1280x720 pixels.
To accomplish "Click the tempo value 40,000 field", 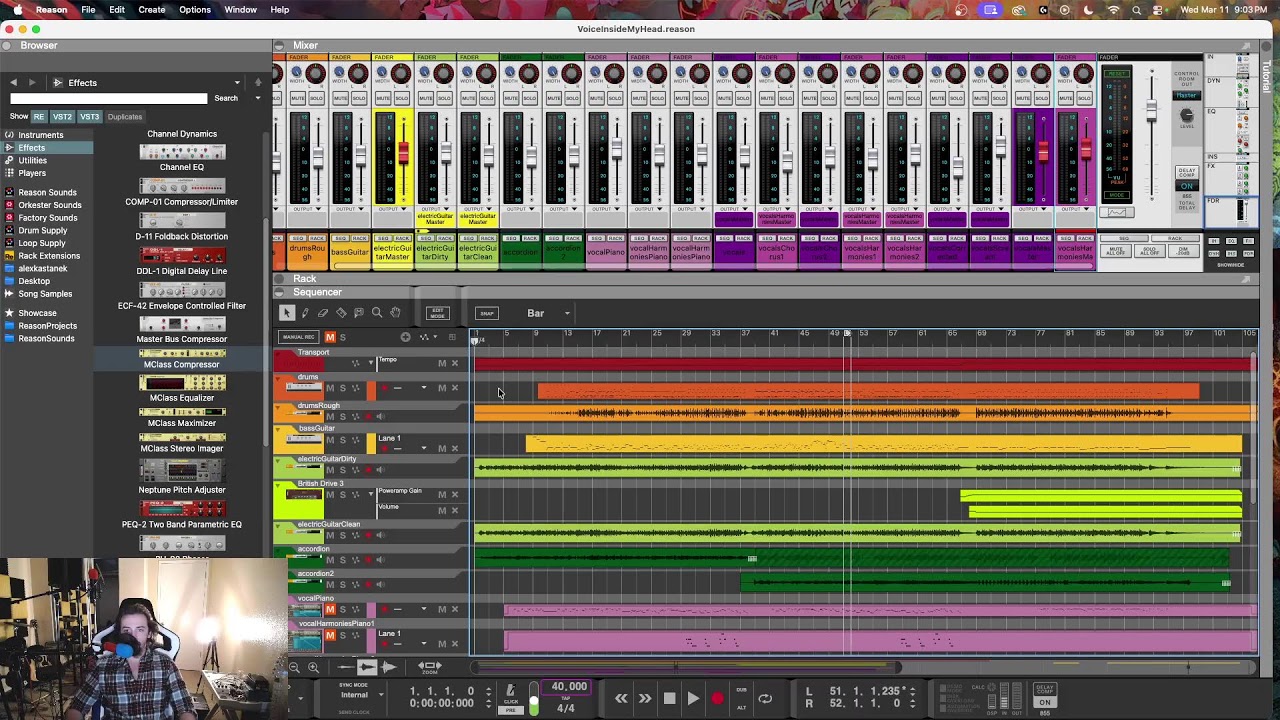I will click(x=569, y=687).
